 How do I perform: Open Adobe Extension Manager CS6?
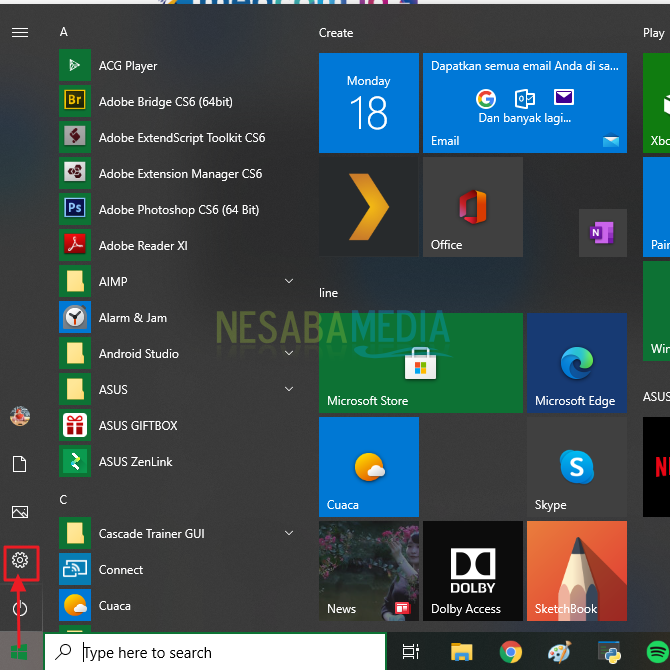click(177, 173)
